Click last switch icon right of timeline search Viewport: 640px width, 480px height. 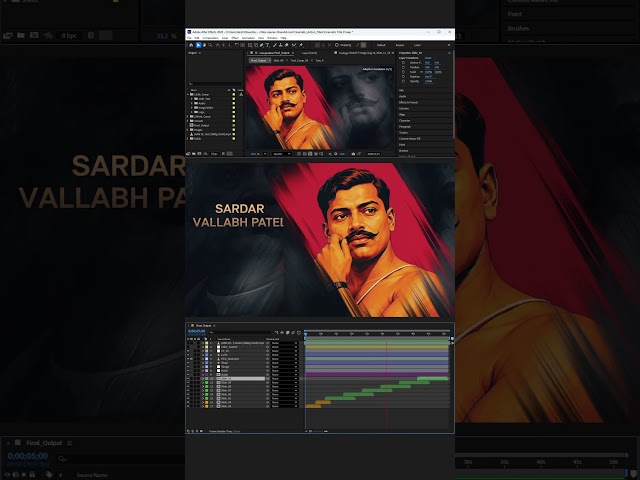(299, 333)
